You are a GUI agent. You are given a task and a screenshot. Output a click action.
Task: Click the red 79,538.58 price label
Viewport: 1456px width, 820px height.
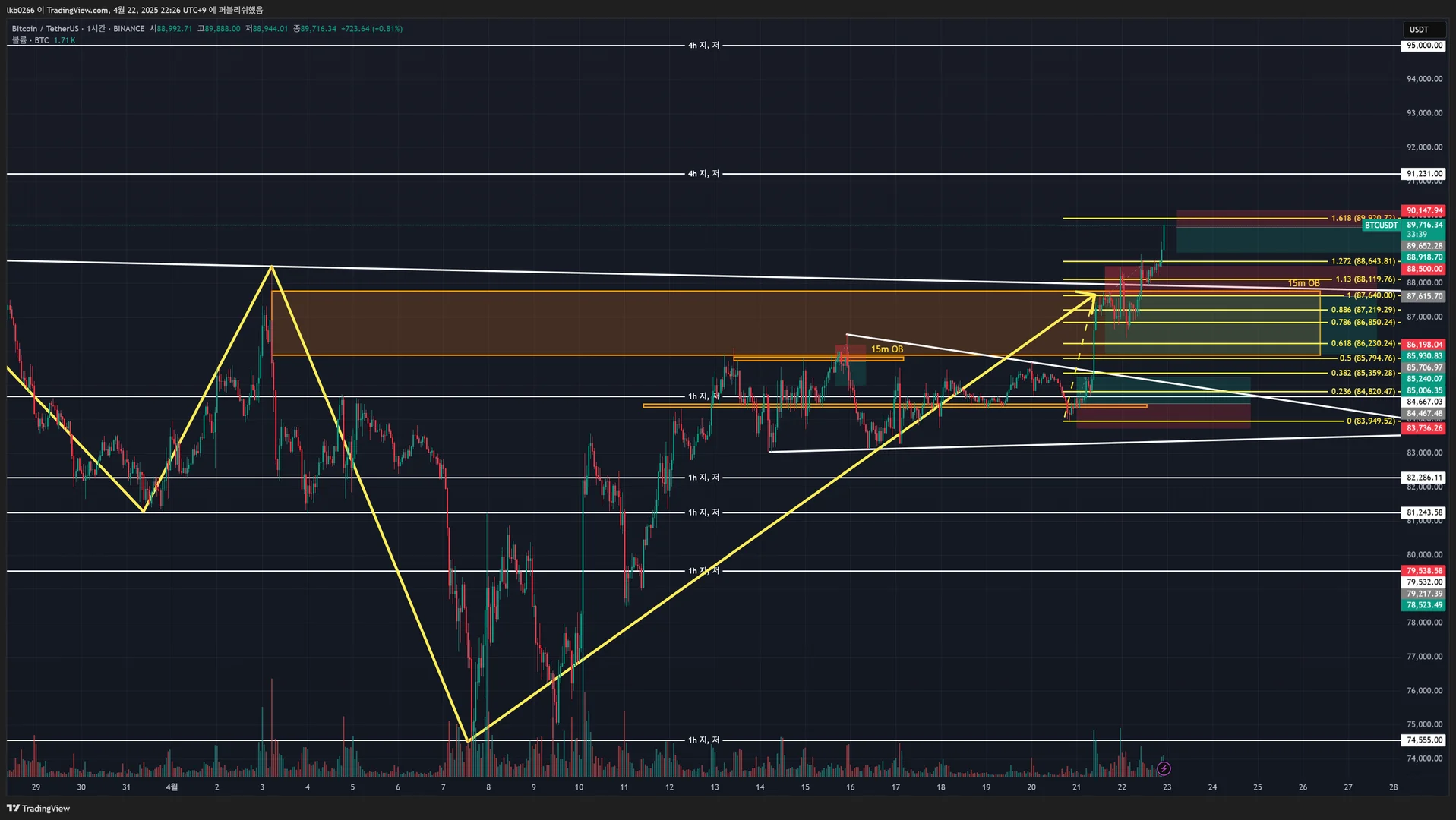tap(1424, 571)
